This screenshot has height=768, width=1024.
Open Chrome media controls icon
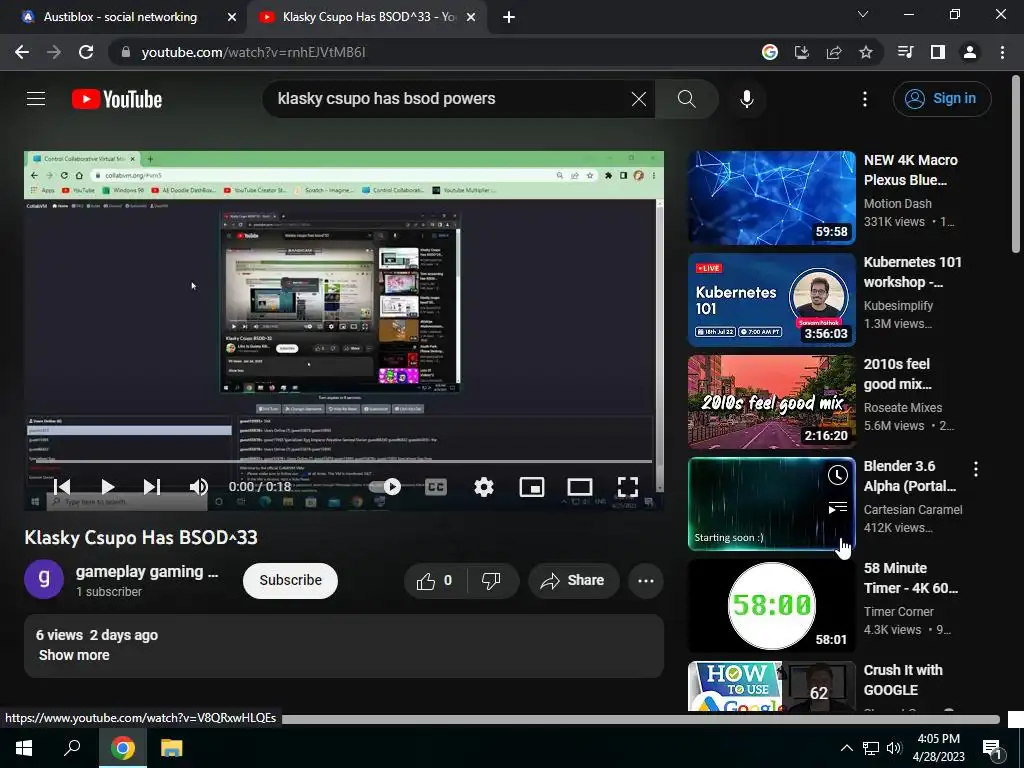(905, 52)
